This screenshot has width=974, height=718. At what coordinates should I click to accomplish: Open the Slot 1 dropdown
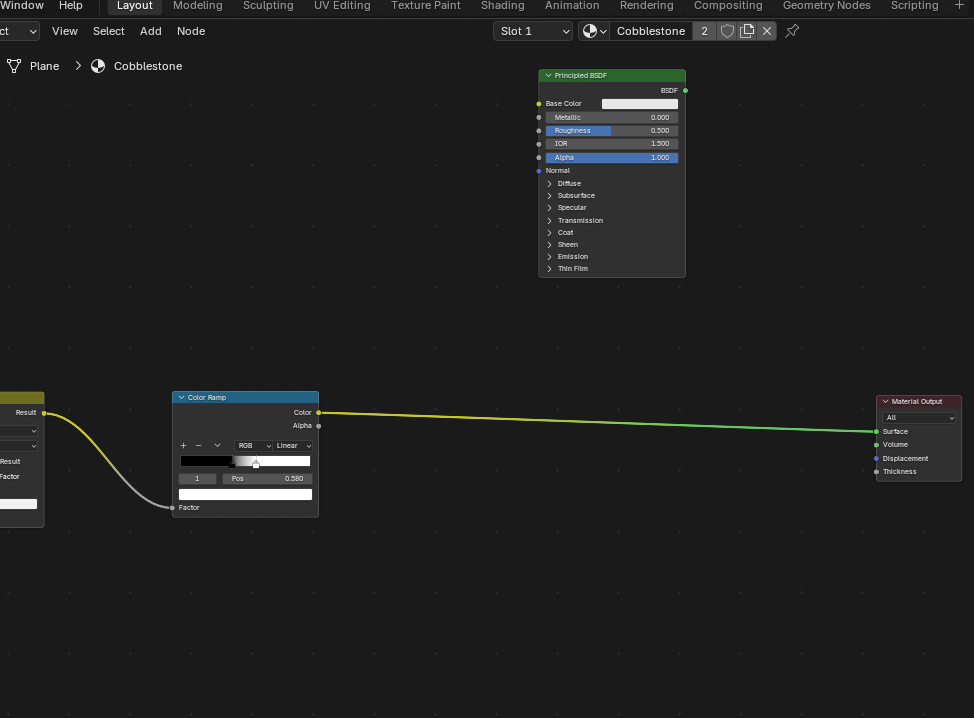(x=533, y=31)
